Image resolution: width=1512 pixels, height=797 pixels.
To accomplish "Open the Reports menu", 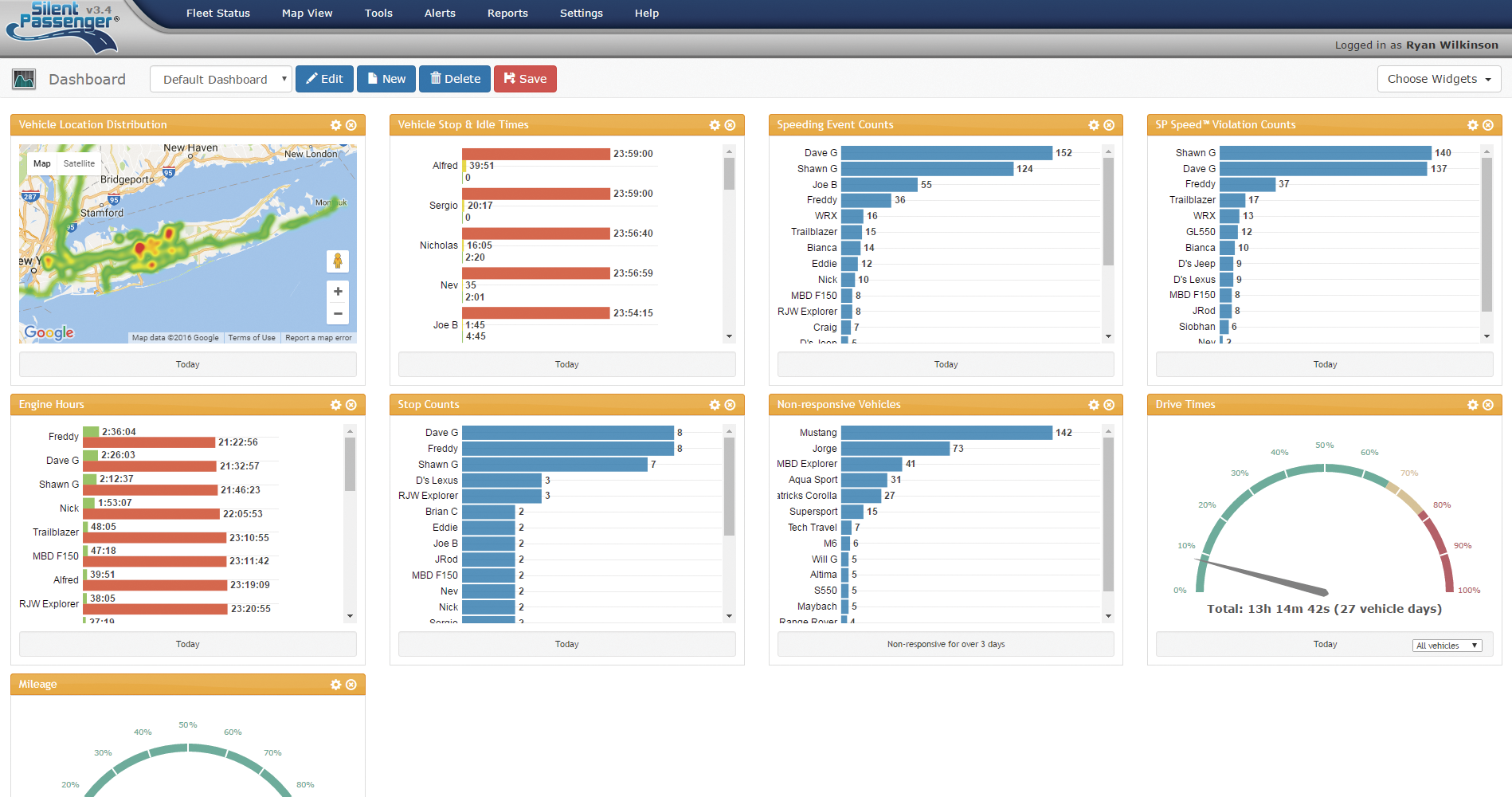I will [x=507, y=14].
